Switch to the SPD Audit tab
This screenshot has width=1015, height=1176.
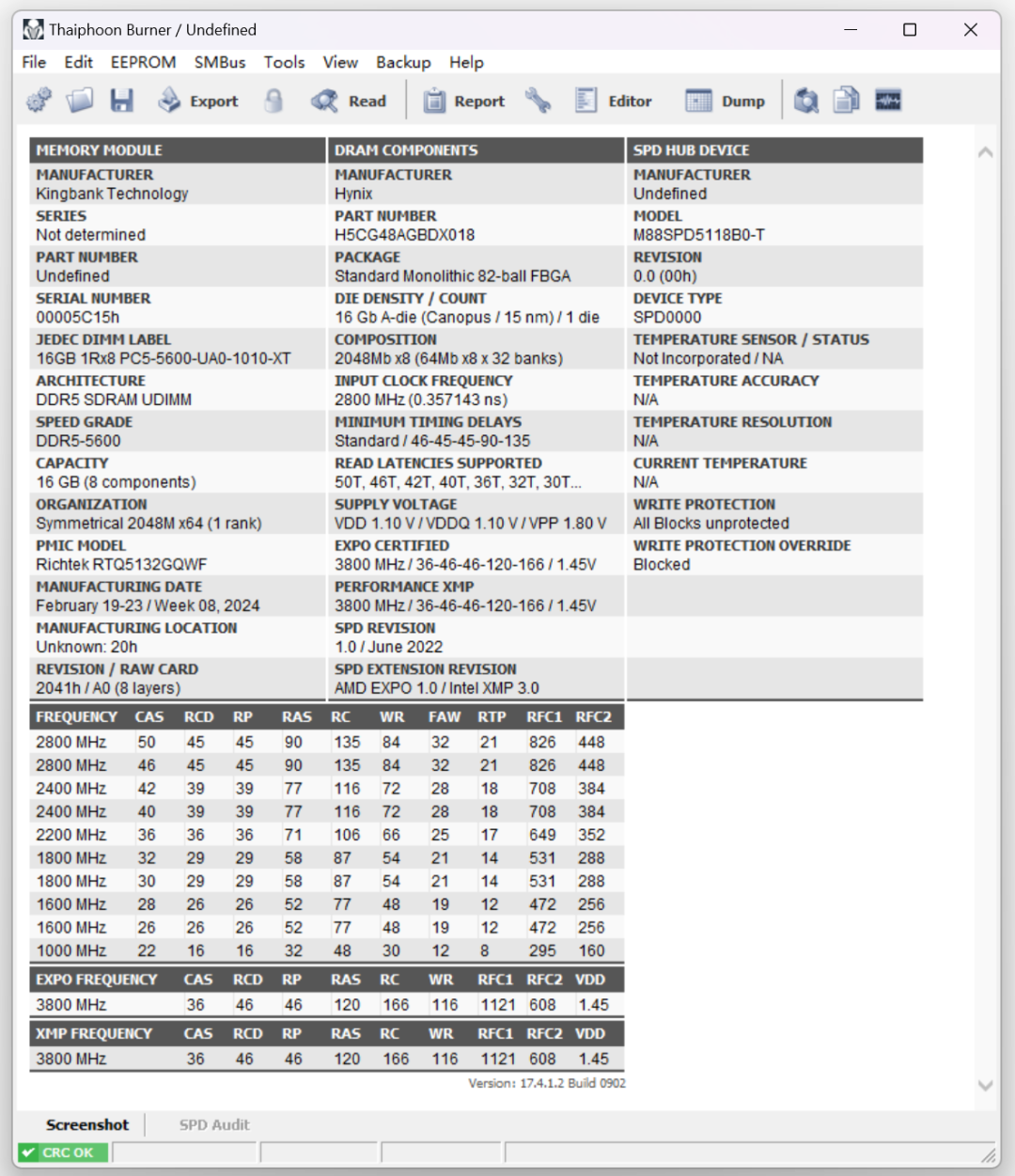click(214, 1124)
